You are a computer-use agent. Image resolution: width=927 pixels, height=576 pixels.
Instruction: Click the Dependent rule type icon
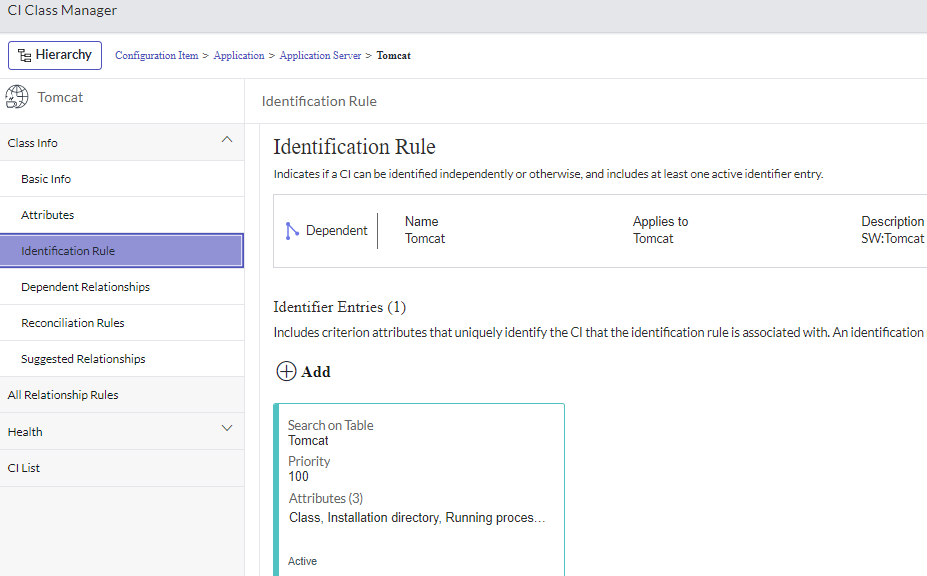coord(291,231)
